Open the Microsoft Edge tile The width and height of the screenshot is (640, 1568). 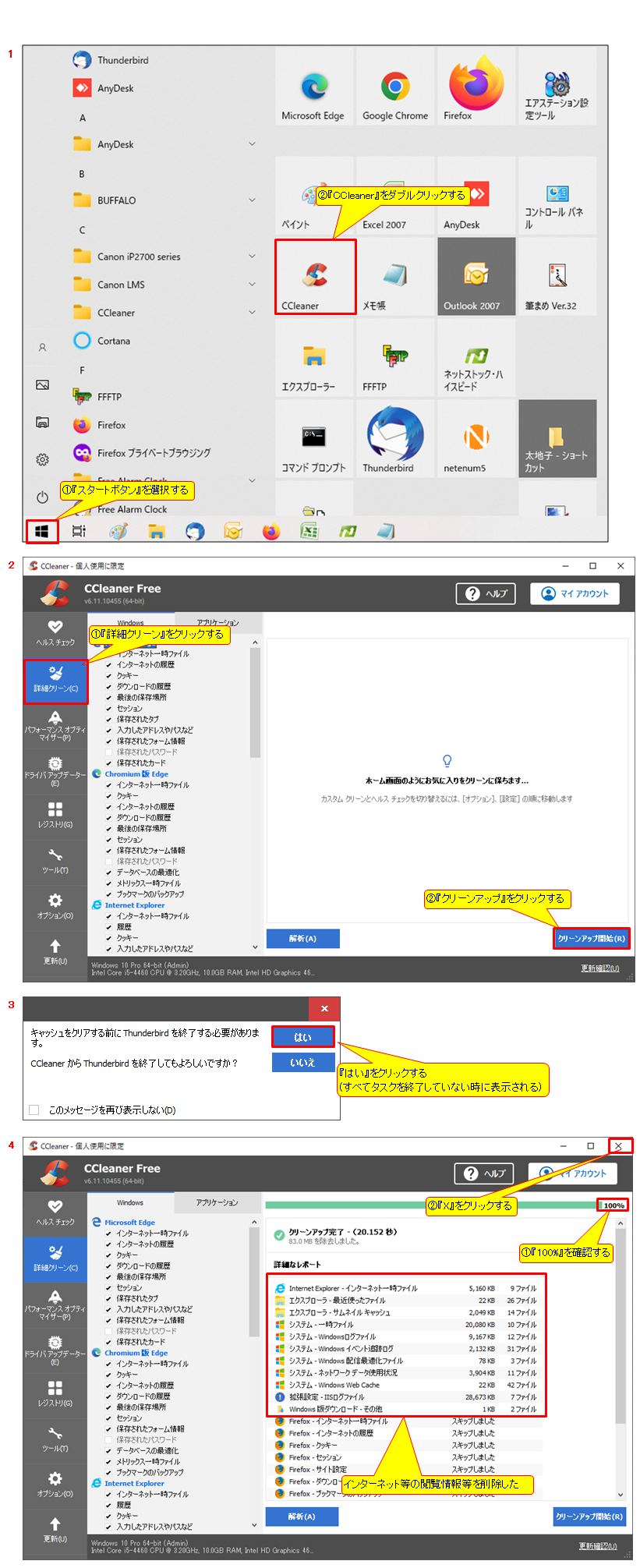click(x=313, y=86)
